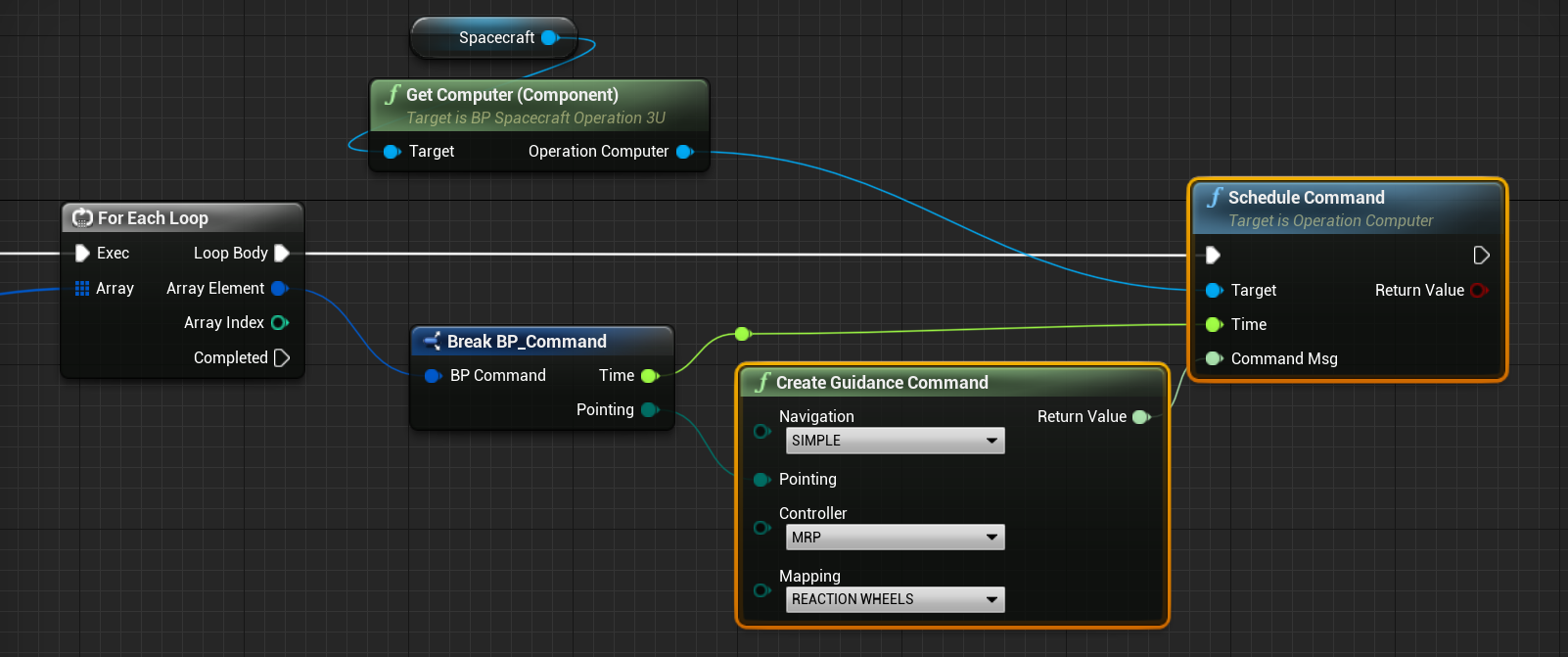Click the Command Msg input pin

point(1214,359)
